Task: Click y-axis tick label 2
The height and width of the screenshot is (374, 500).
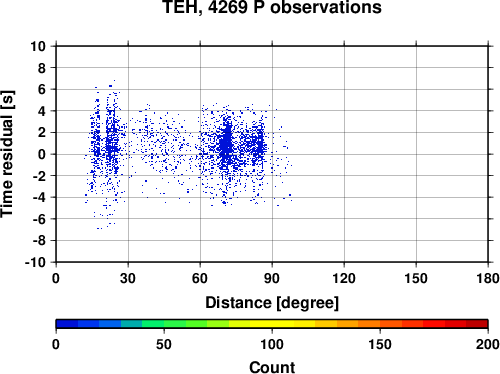Action: click(x=42, y=133)
